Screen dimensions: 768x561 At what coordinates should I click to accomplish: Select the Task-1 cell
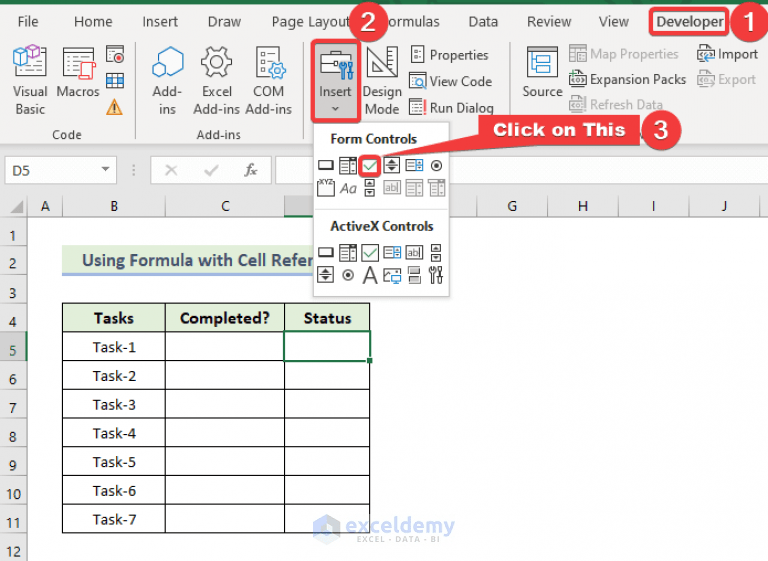click(x=114, y=347)
